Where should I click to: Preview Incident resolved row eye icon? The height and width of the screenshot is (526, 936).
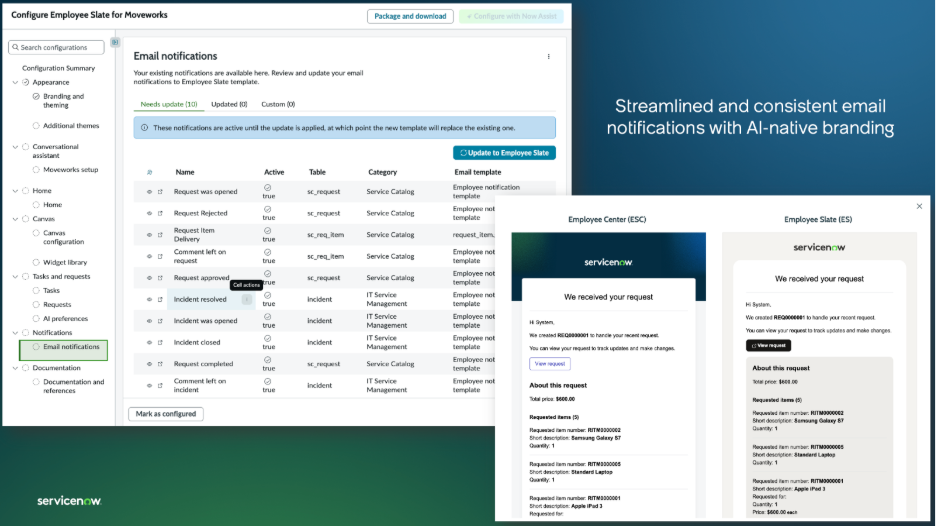point(149,299)
